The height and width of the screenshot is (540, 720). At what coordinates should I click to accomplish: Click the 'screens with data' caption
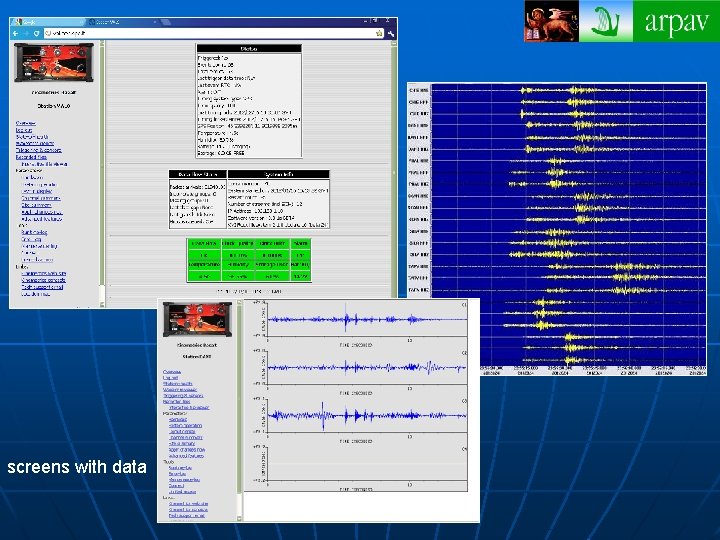[x=77, y=467]
